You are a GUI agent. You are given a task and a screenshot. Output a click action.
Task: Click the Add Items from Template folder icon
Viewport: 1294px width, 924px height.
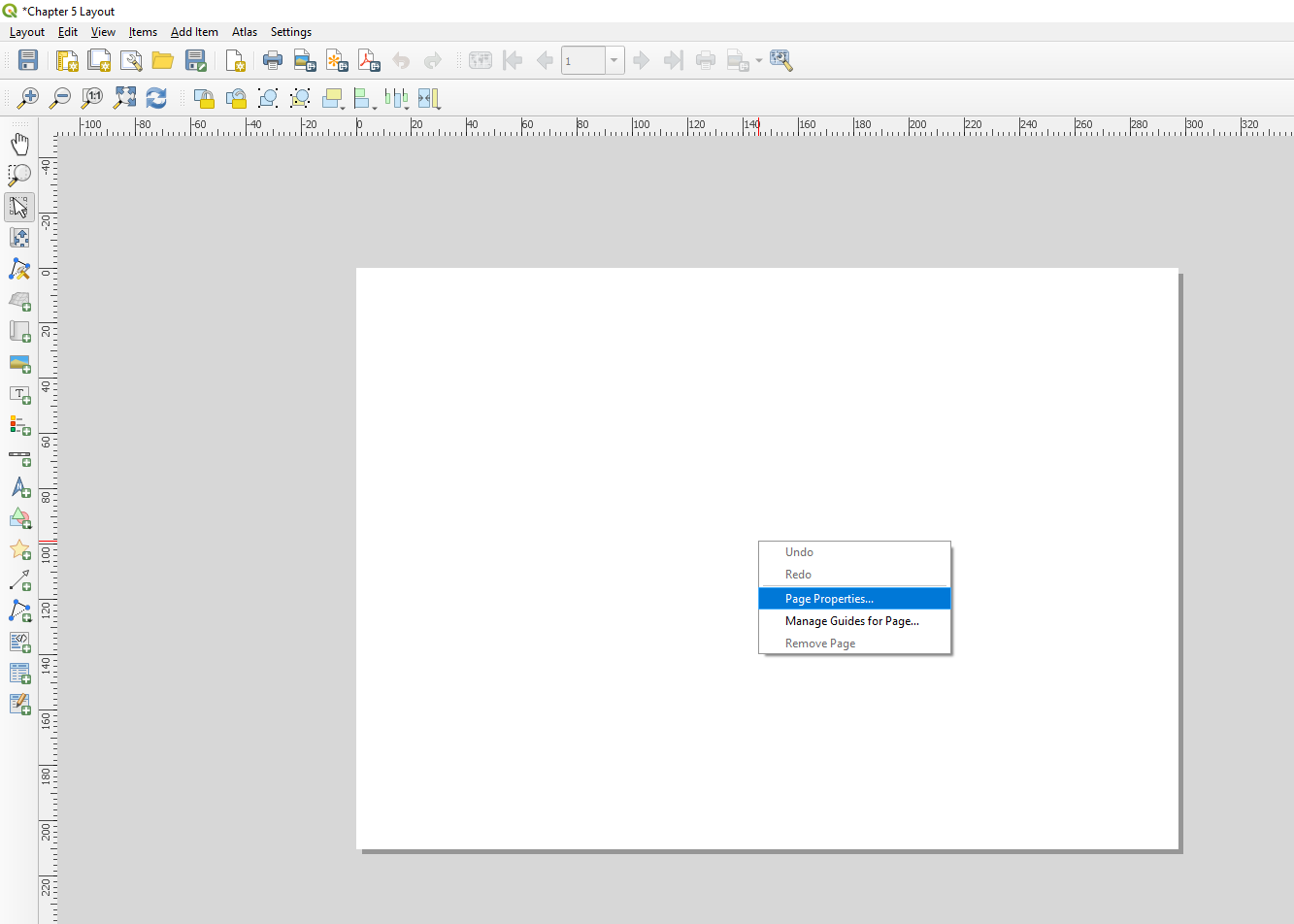(x=163, y=60)
